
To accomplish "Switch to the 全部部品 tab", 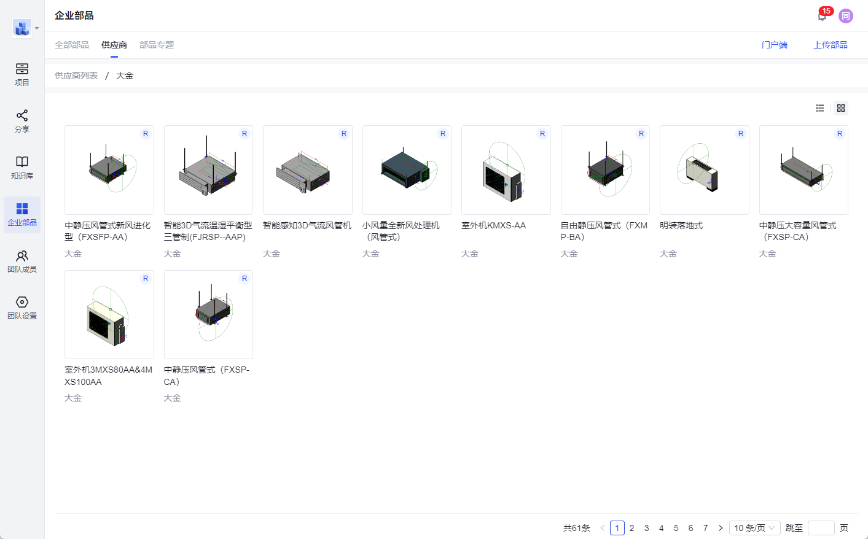I will tap(71, 45).
